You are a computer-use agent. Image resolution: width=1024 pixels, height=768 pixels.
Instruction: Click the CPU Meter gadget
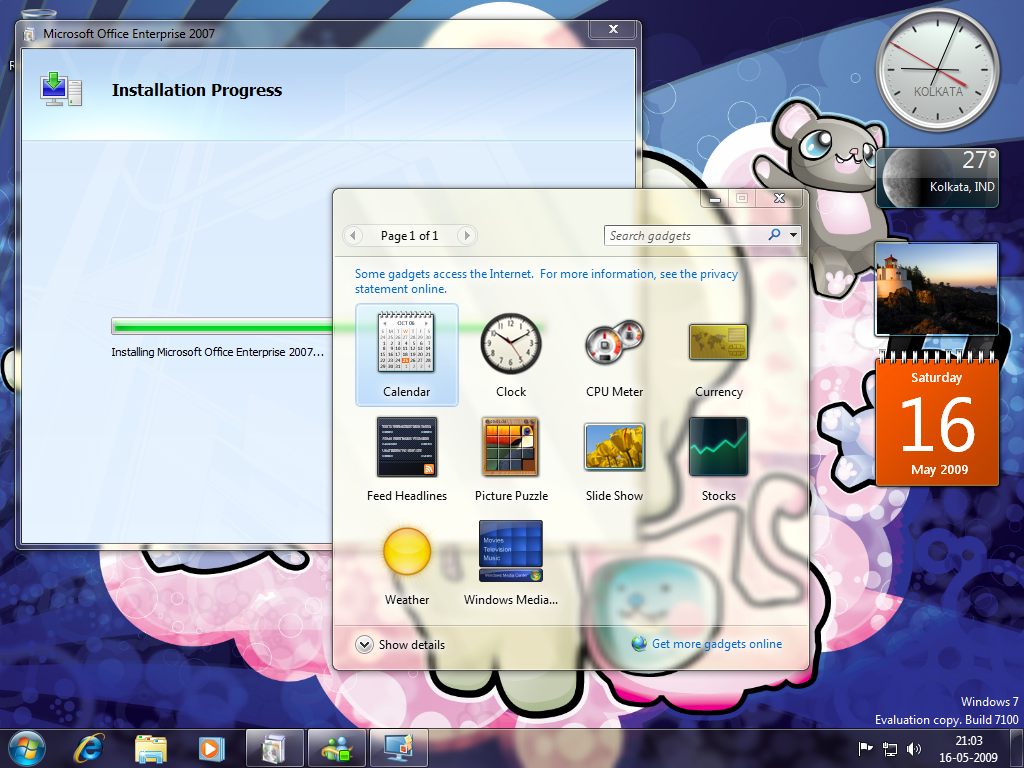[614, 343]
